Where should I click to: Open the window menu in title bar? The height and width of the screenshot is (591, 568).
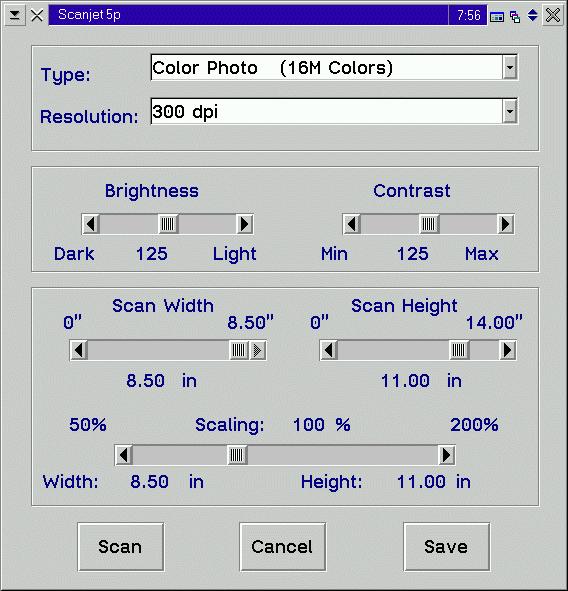pyautogui.click(x=15, y=15)
